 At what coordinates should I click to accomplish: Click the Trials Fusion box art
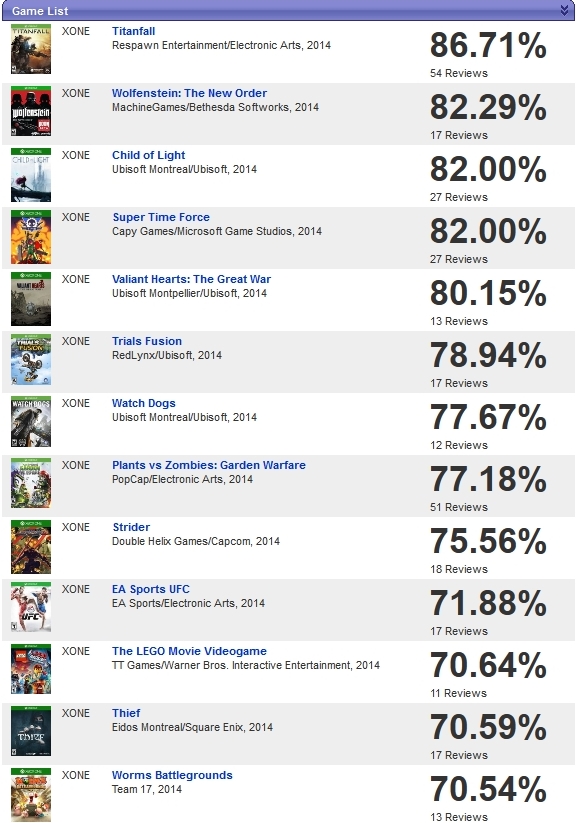pos(31,360)
